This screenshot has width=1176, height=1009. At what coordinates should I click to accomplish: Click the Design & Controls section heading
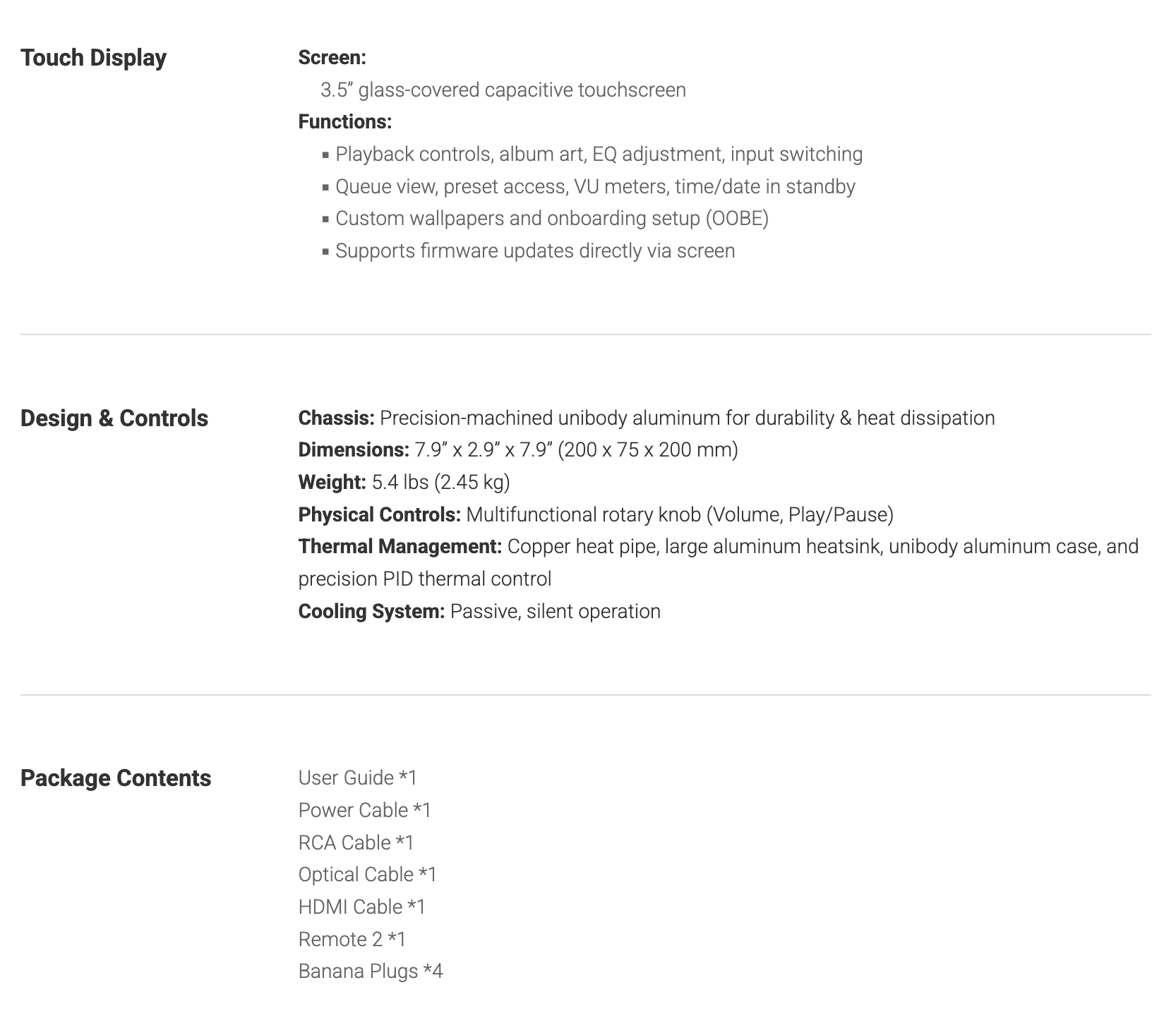click(x=114, y=418)
